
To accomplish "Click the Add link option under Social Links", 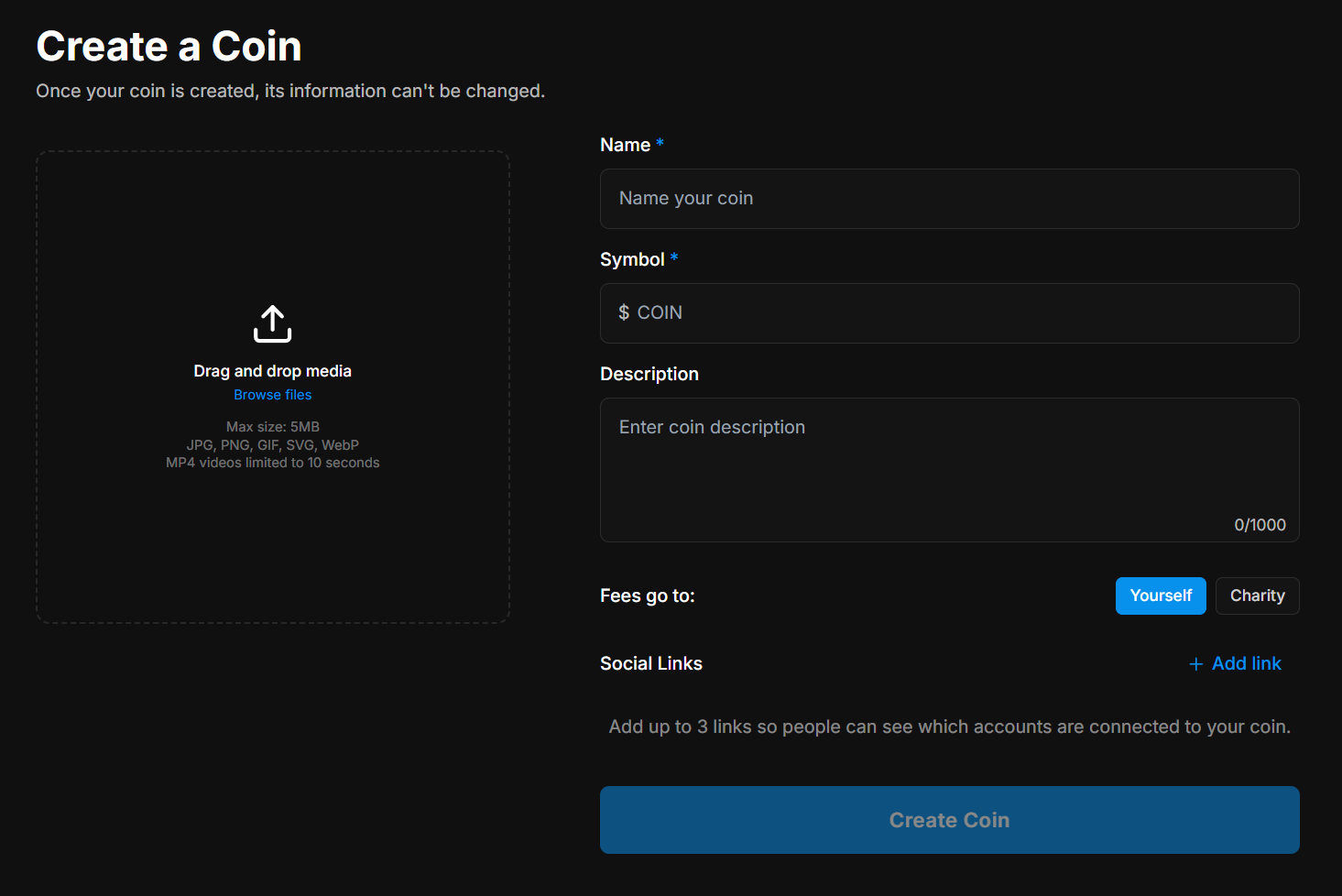I will pyautogui.click(x=1246, y=663).
